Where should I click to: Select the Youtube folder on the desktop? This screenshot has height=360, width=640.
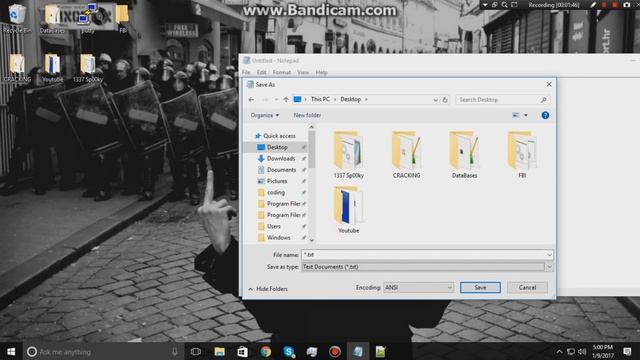pyautogui.click(x=52, y=68)
